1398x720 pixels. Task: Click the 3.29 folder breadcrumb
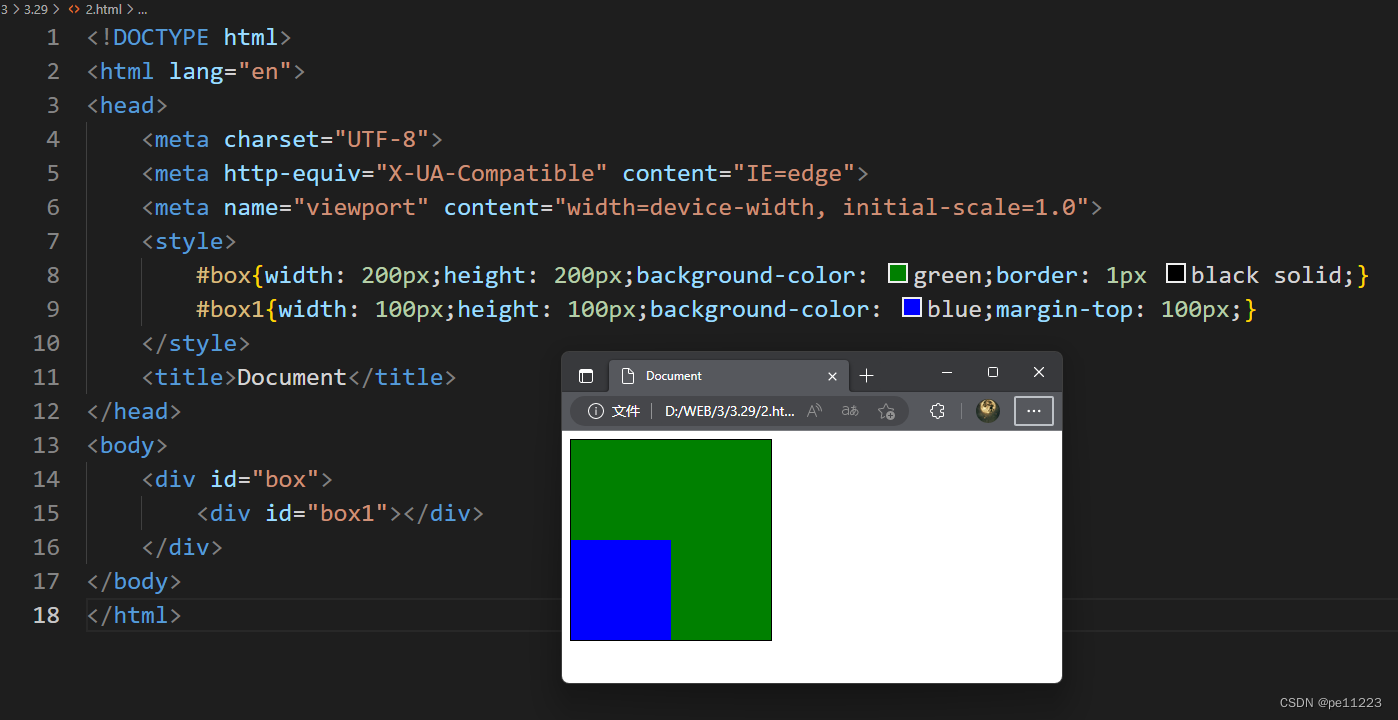(x=35, y=8)
